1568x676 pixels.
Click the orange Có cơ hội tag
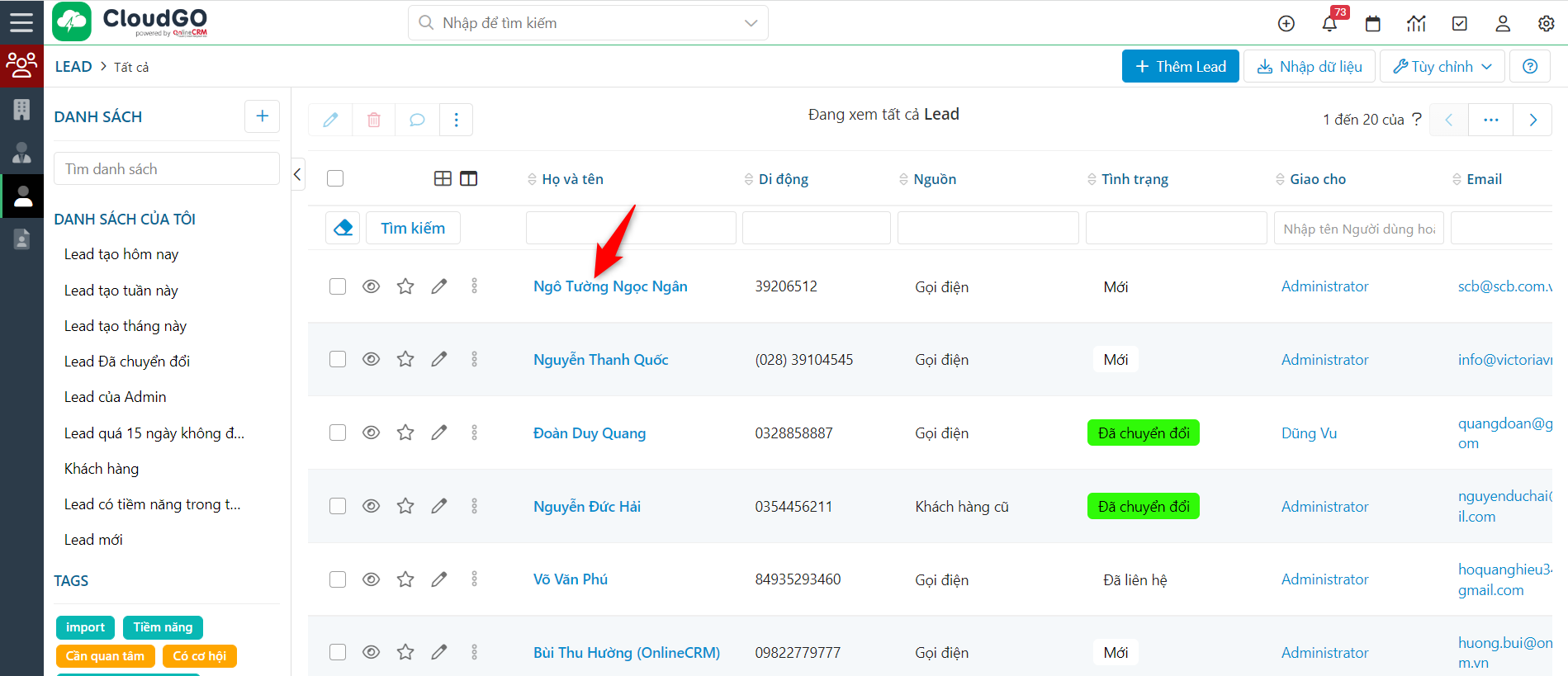[199, 656]
